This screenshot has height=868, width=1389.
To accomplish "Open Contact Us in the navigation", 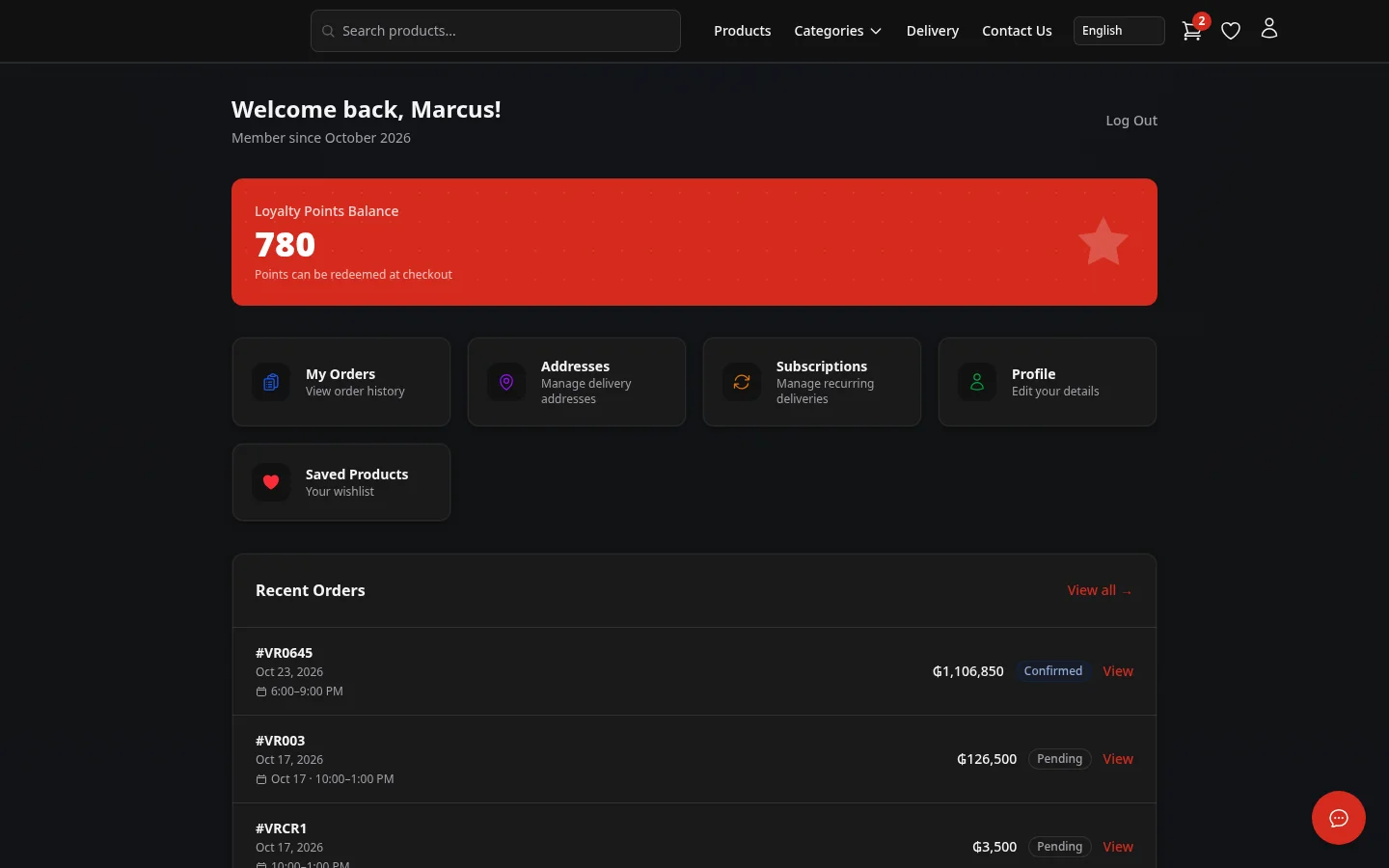I will point(1017,31).
